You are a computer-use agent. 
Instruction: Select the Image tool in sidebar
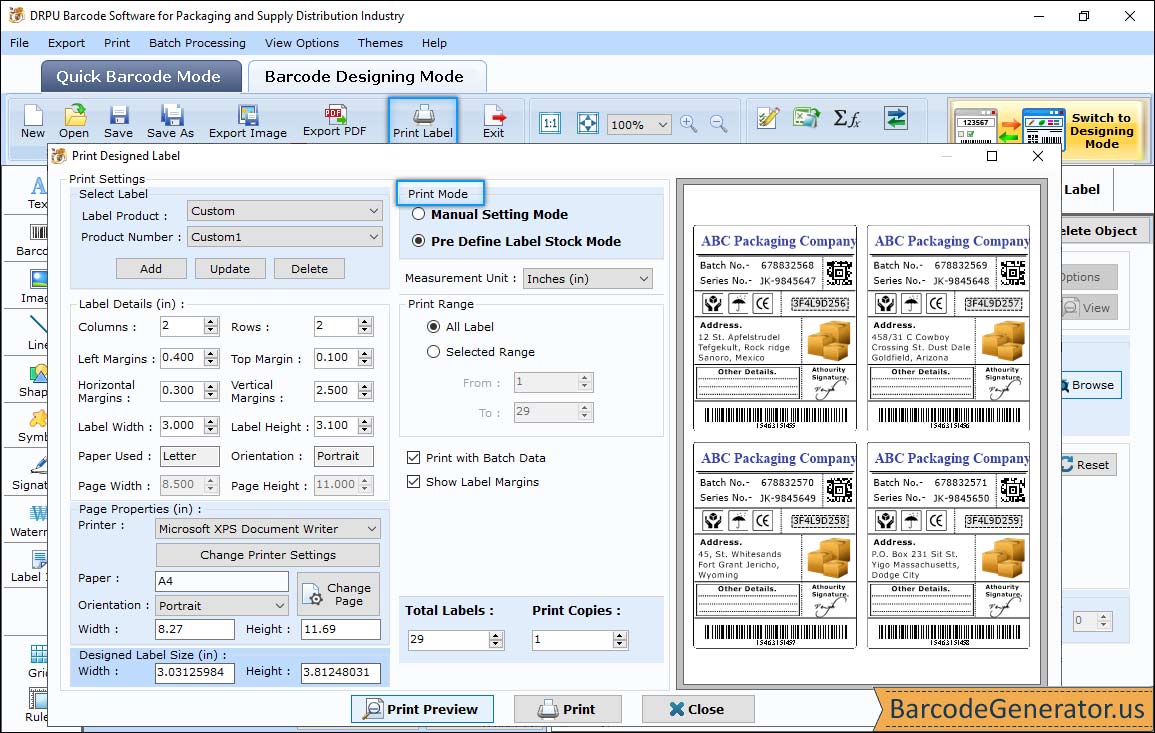(34, 287)
